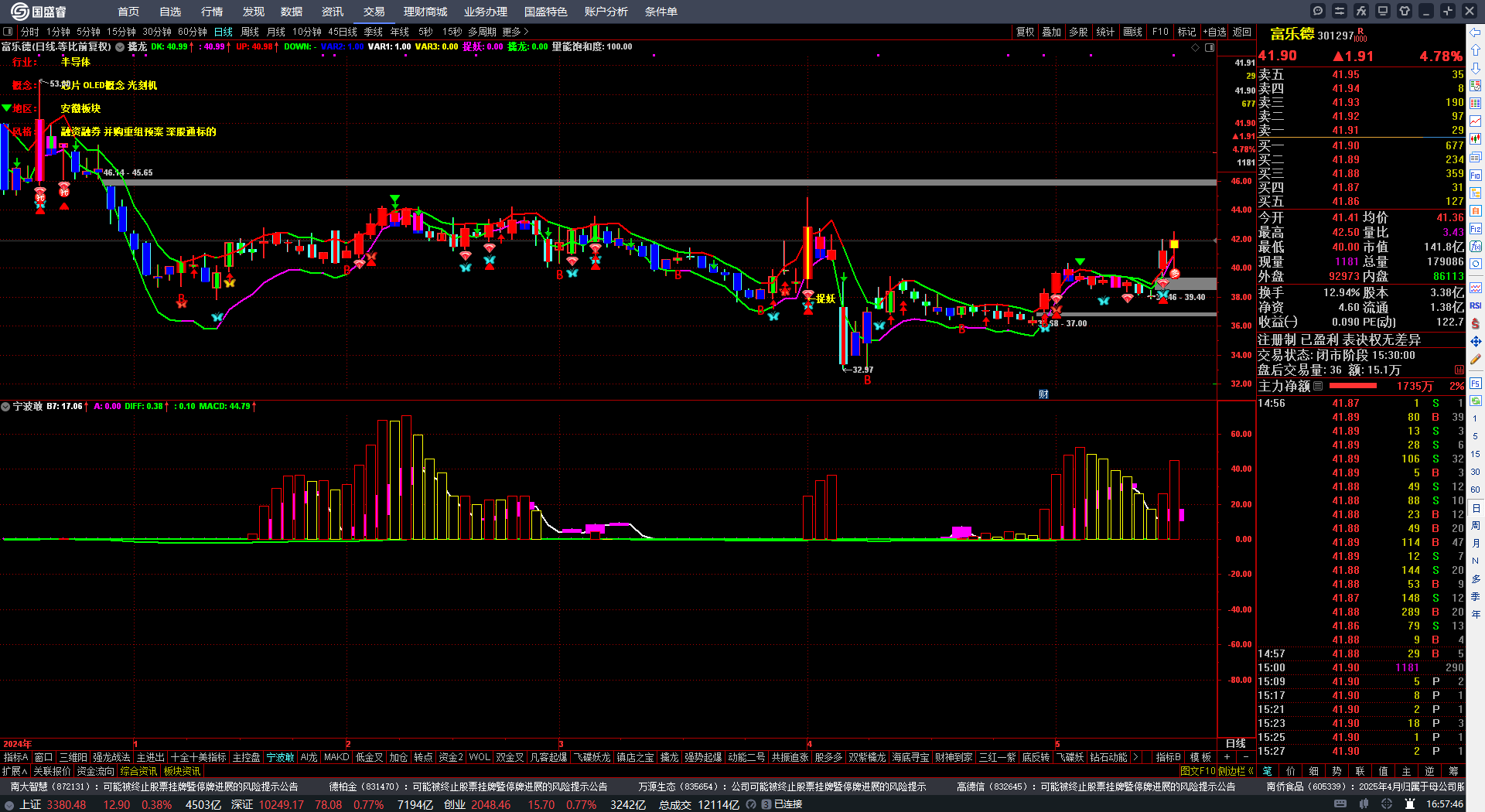Select the pencil drawing tool
Image resolution: width=1485 pixels, height=812 pixels.
pos(1476,360)
